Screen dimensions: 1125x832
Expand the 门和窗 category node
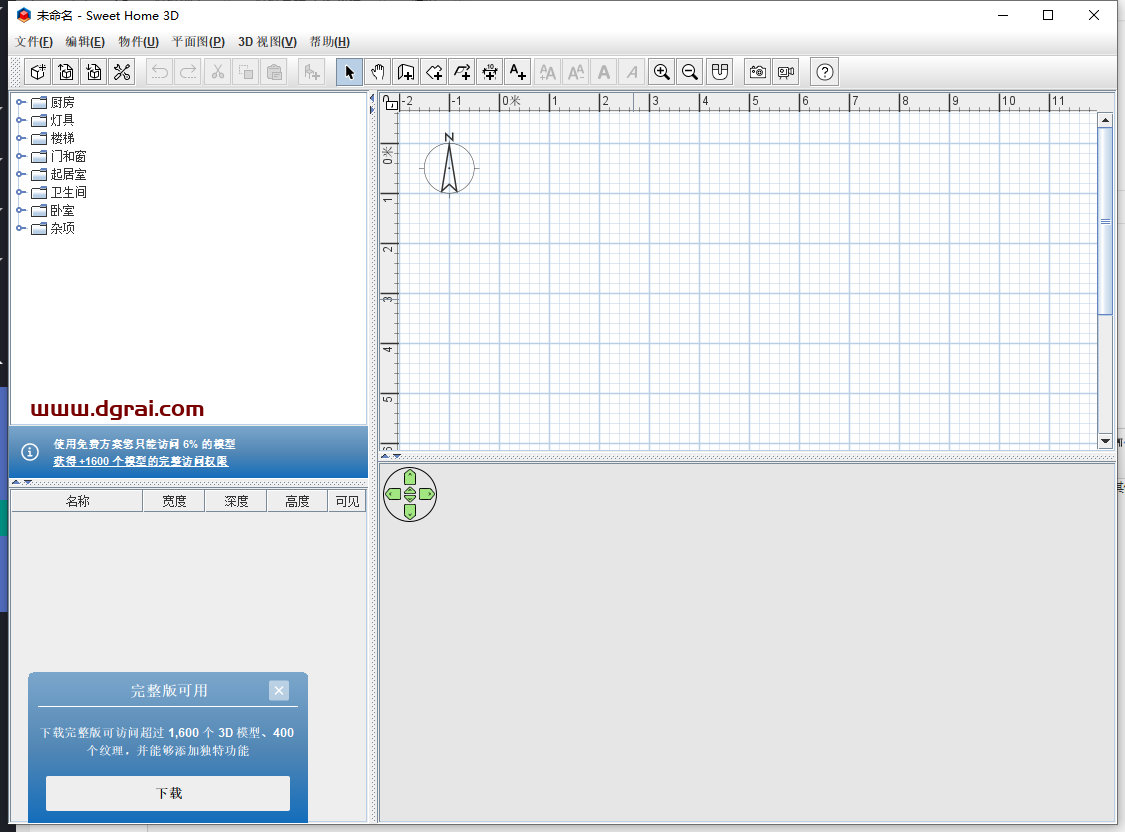point(21,156)
